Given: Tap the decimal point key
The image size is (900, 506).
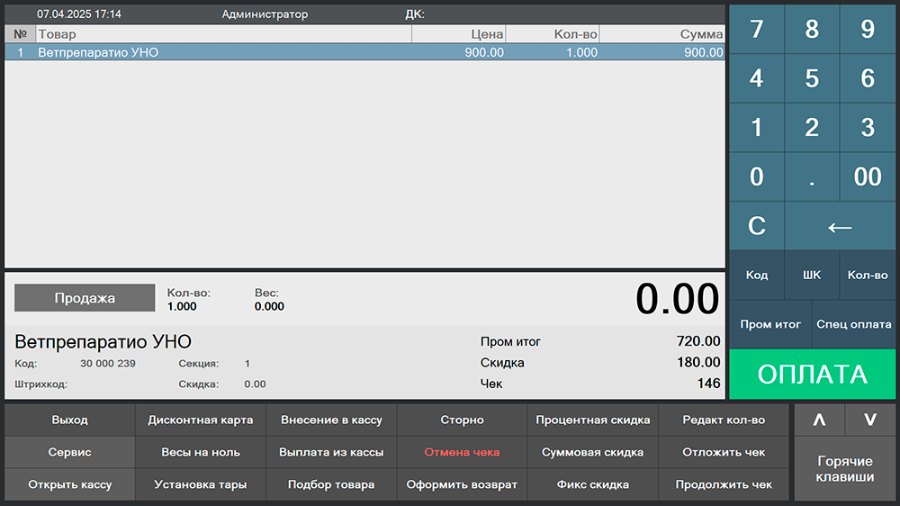Looking at the screenshot, I should (812, 177).
